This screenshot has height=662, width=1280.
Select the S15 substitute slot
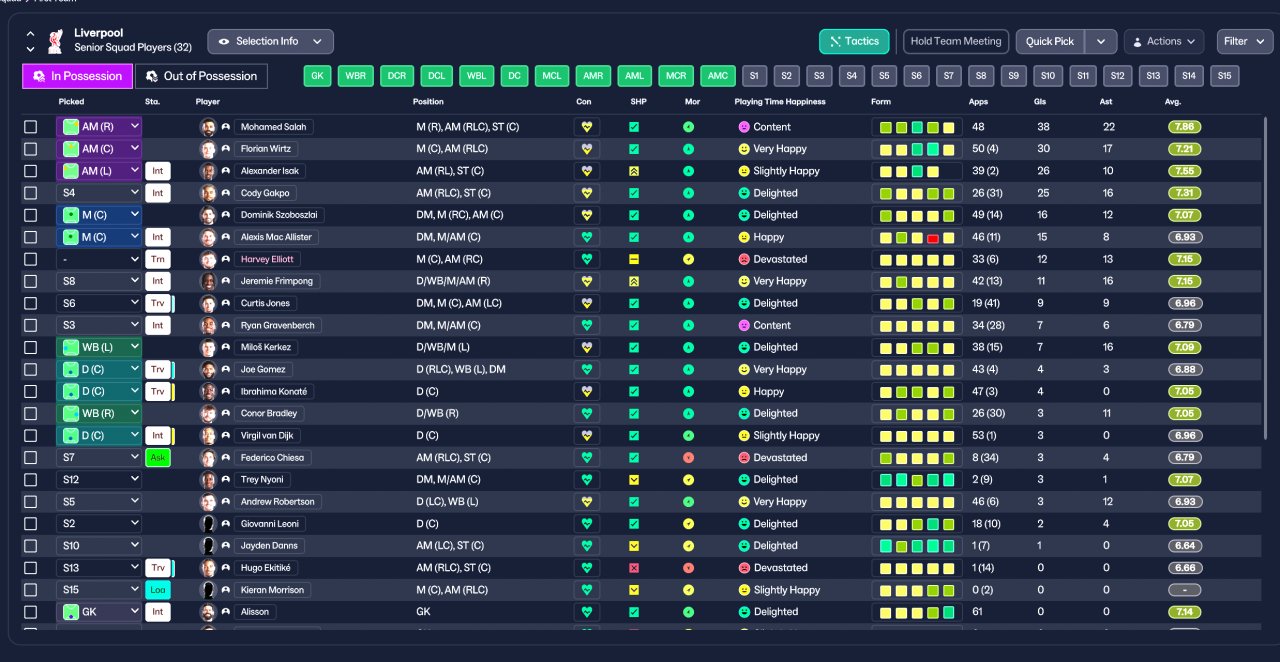pos(1224,76)
